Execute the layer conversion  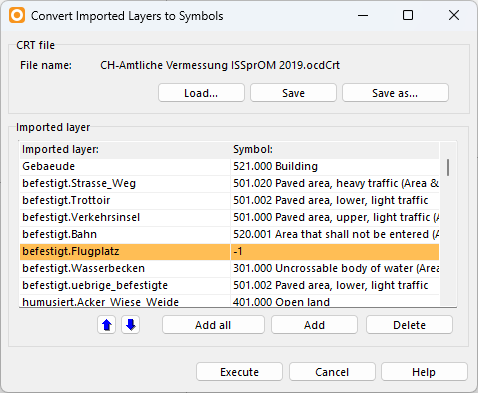tap(239, 372)
